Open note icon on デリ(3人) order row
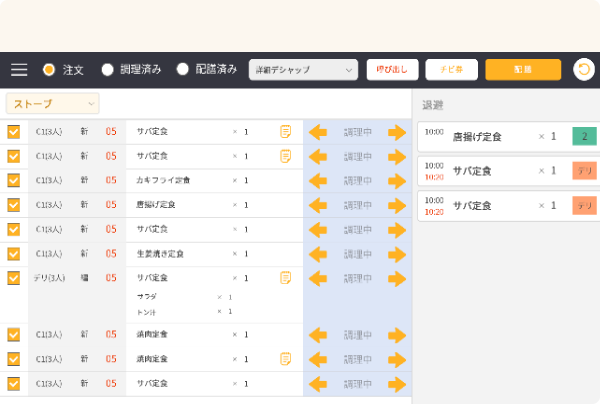 (x=285, y=278)
